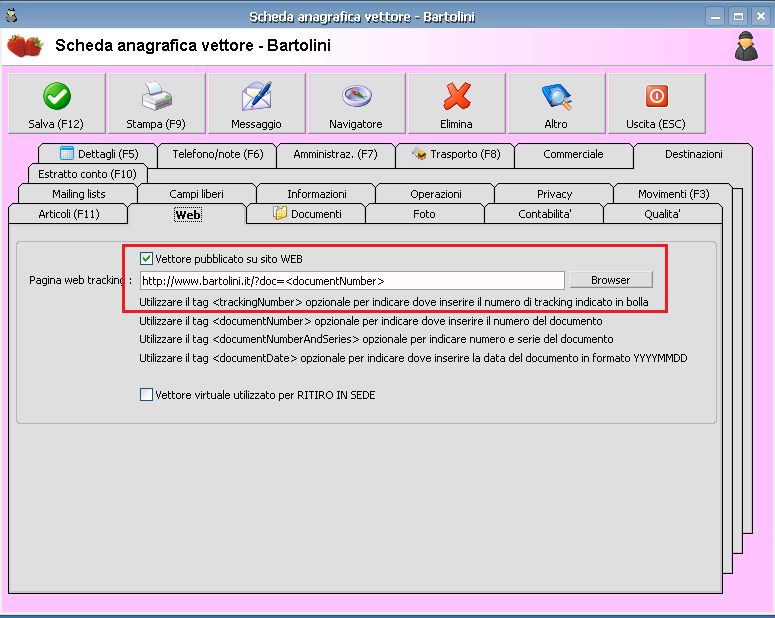Switch to the Dettagli (F5) tab
The width and height of the screenshot is (775, 618).
point(98,154)
